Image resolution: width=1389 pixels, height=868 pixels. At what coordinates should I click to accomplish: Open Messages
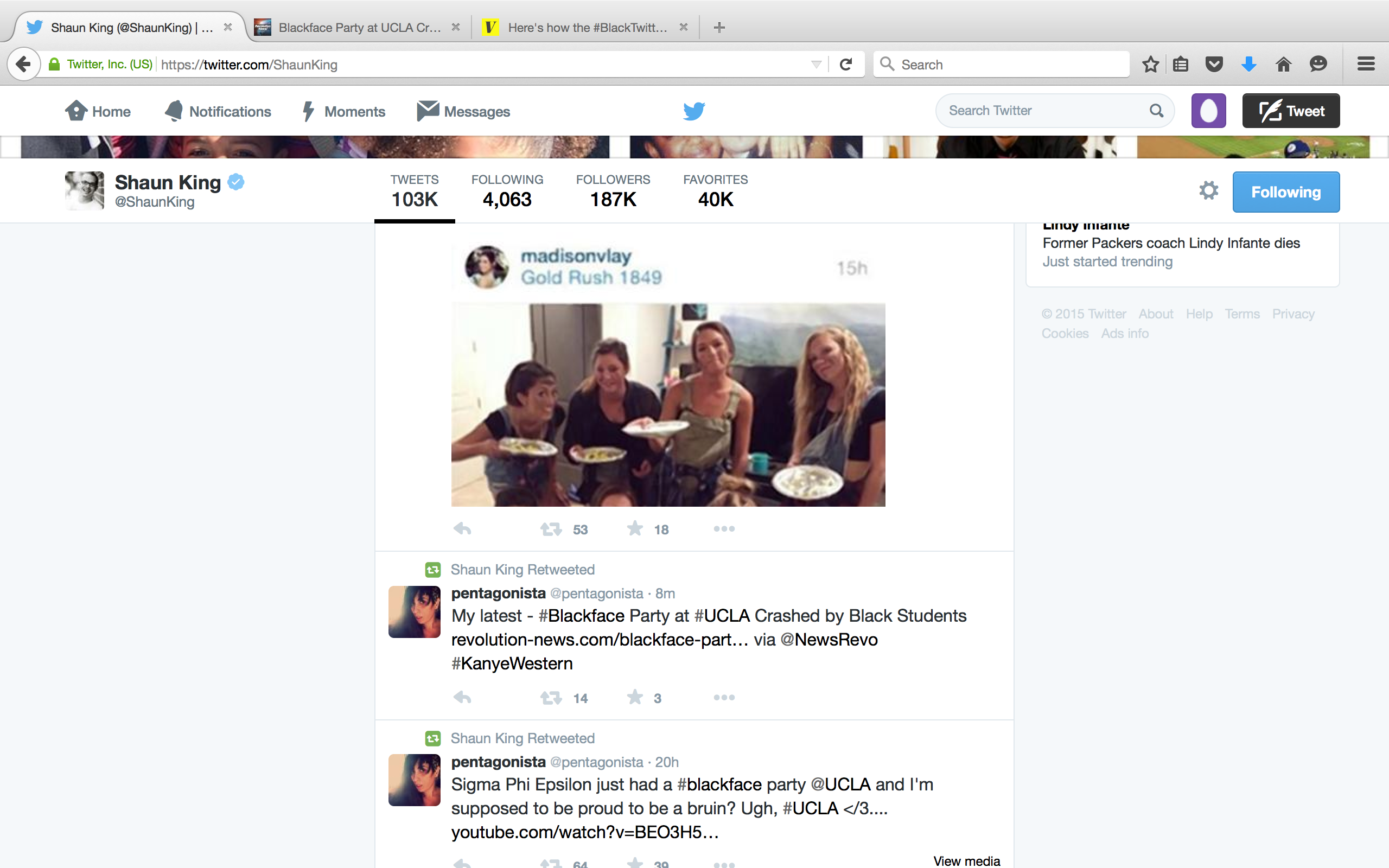463,111
